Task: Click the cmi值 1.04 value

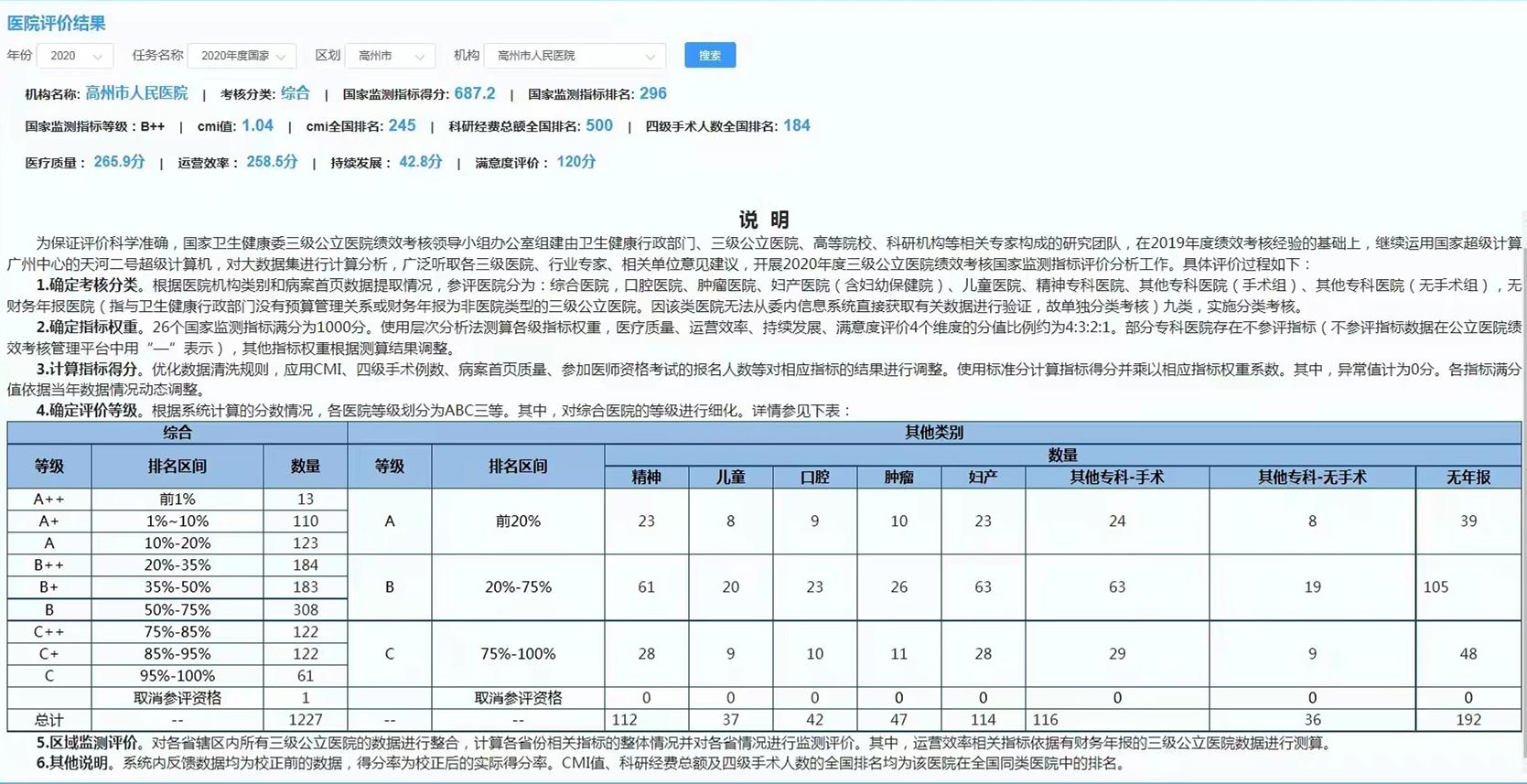Action: (x=257, y=125)
